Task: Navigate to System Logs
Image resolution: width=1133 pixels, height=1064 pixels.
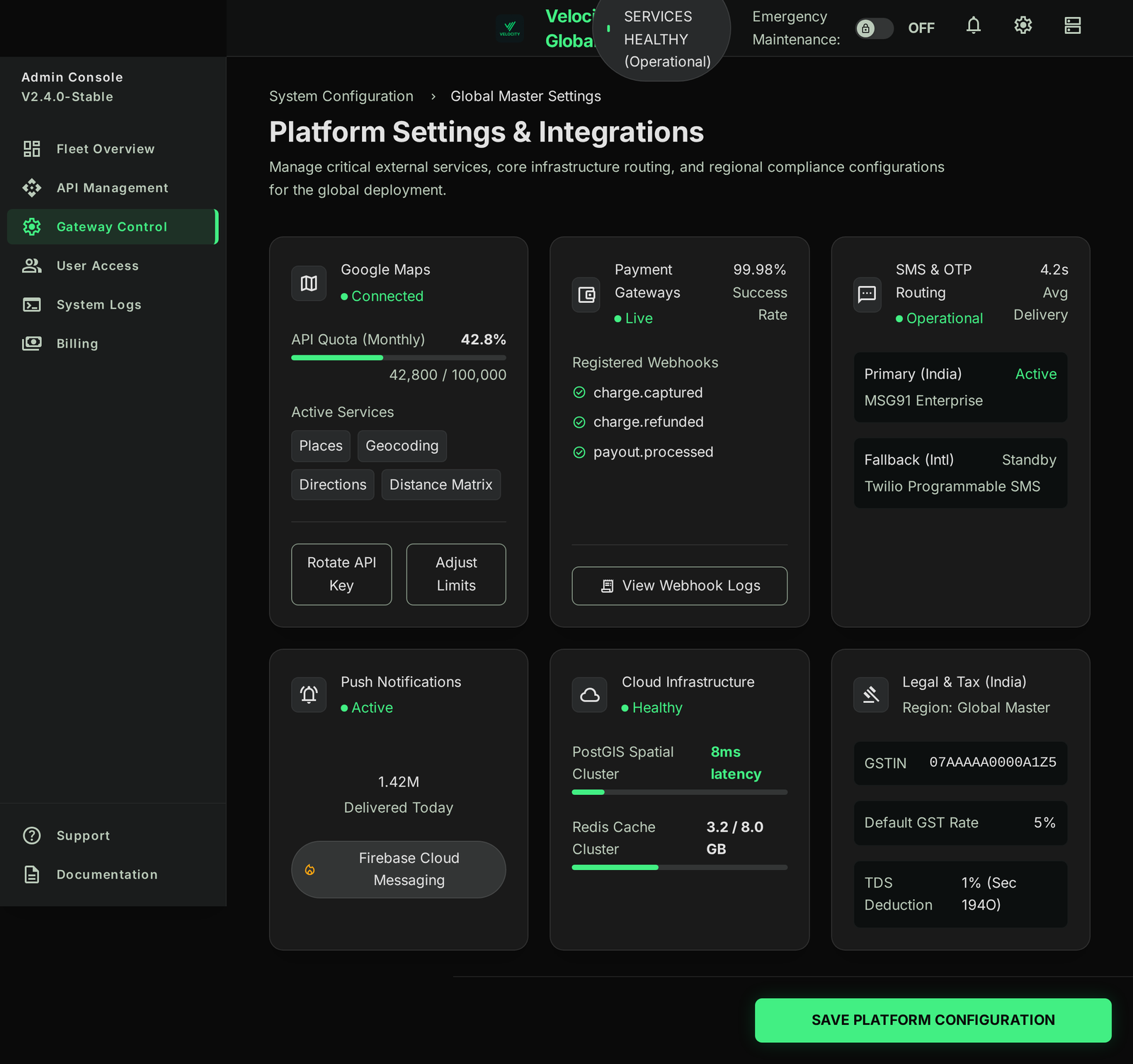Action: (113, 304)
